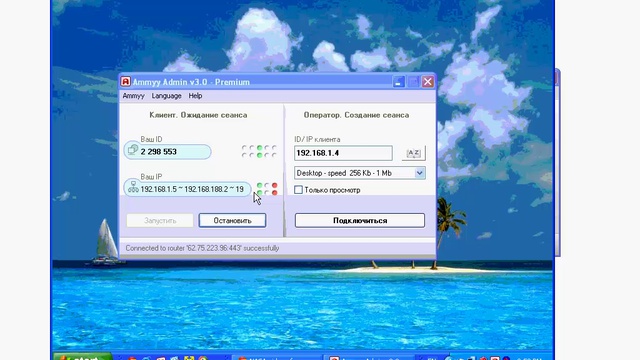Click the router connection status bar message
This screenshot has width=640, height=360.
(202, 248)
